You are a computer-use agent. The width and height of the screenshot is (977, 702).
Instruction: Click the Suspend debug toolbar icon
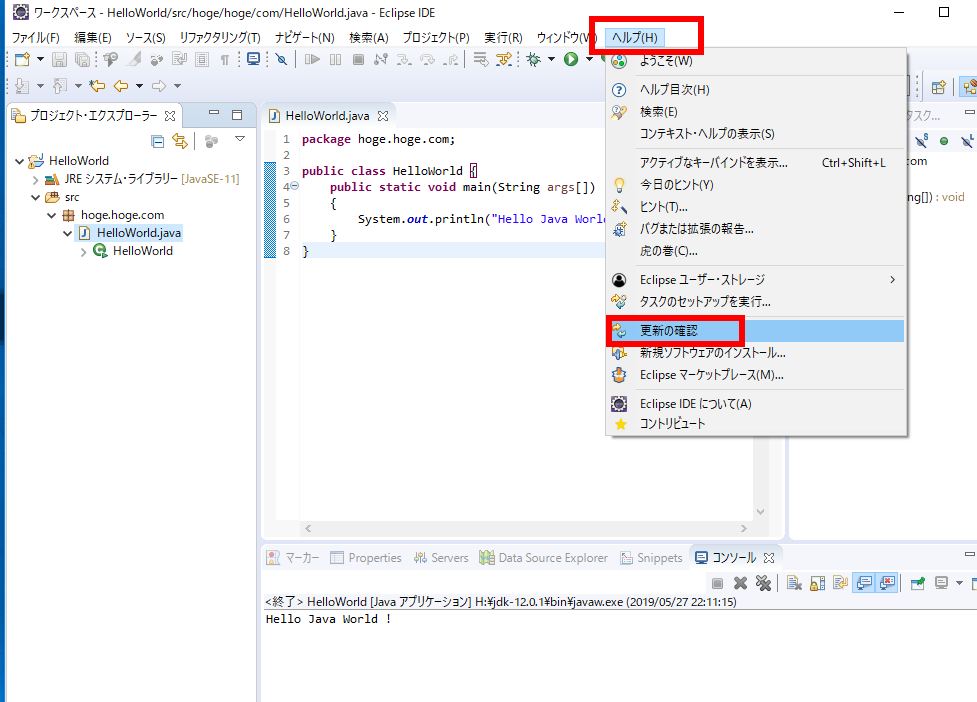pyautogui.click(x=335, y=59)
